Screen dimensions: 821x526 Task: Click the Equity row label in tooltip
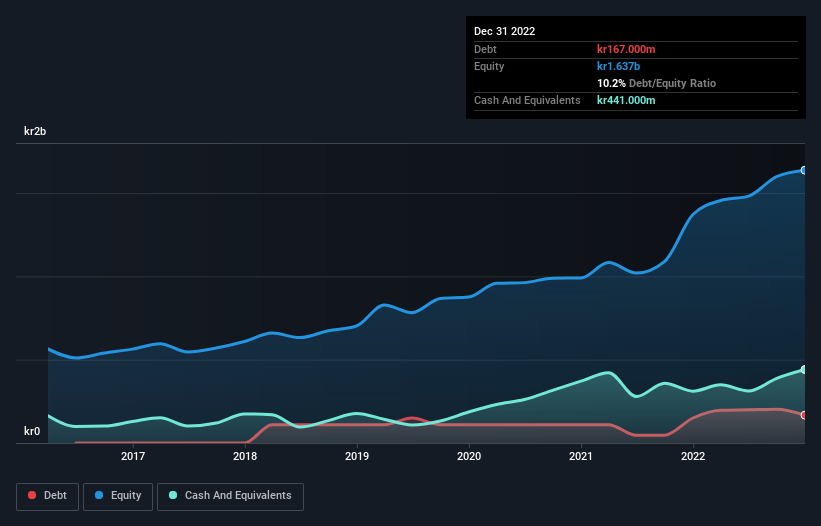(489, 66)
